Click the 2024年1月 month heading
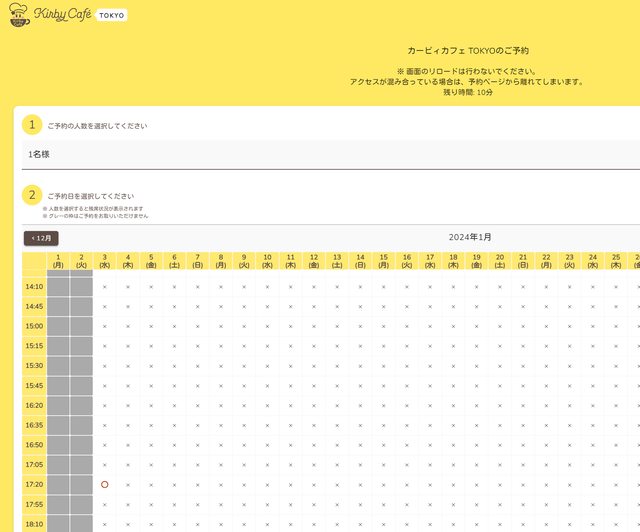The image size is (640, 532). [x=470, y=237]
